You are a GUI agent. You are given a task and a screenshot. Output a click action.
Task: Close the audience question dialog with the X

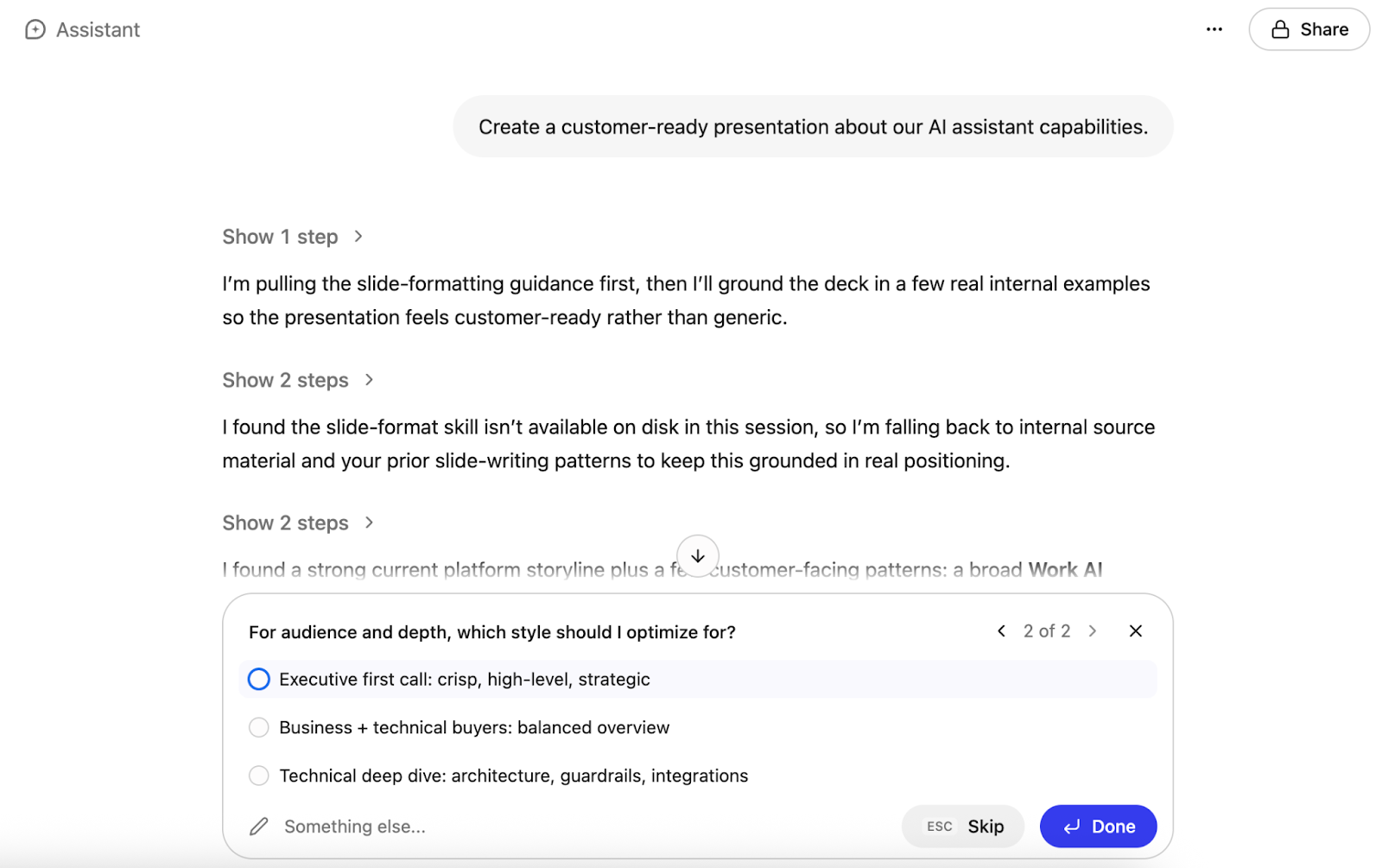tap(1135, 630)
